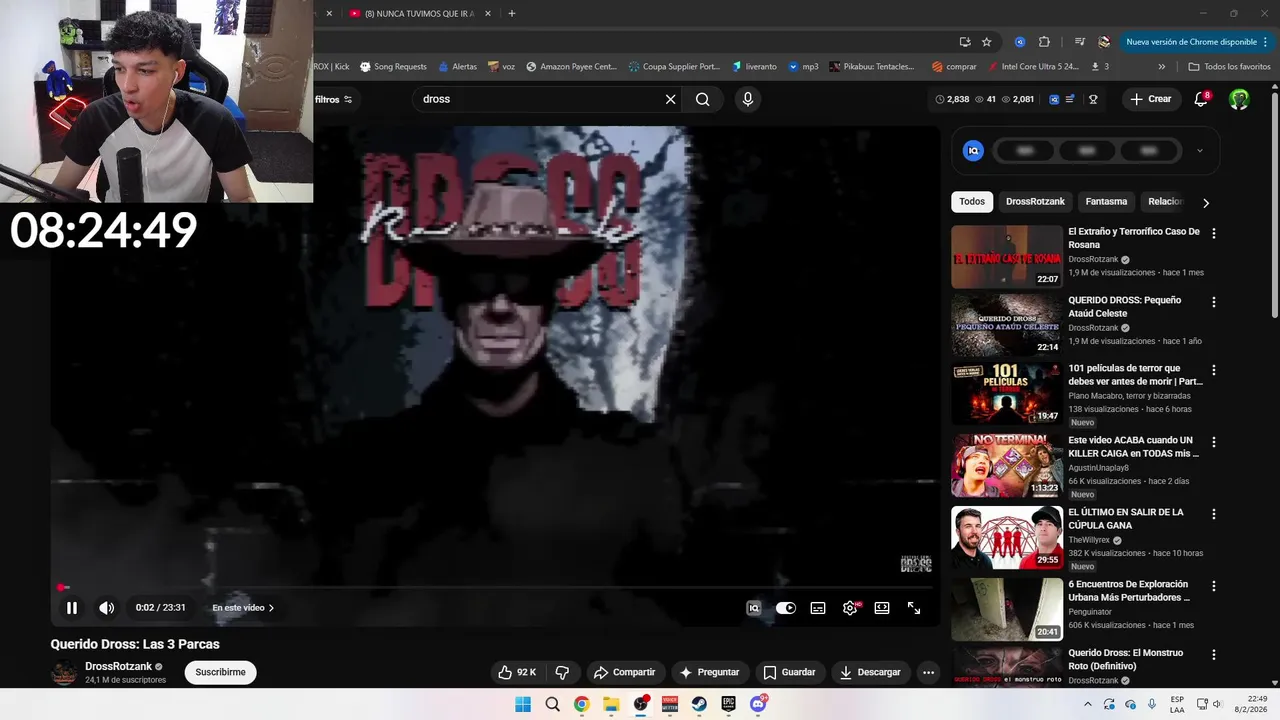The height and width of the screenshot is (720, 1280).
Task: Select the Relacionados filter chip
Action: point(1166,201)
